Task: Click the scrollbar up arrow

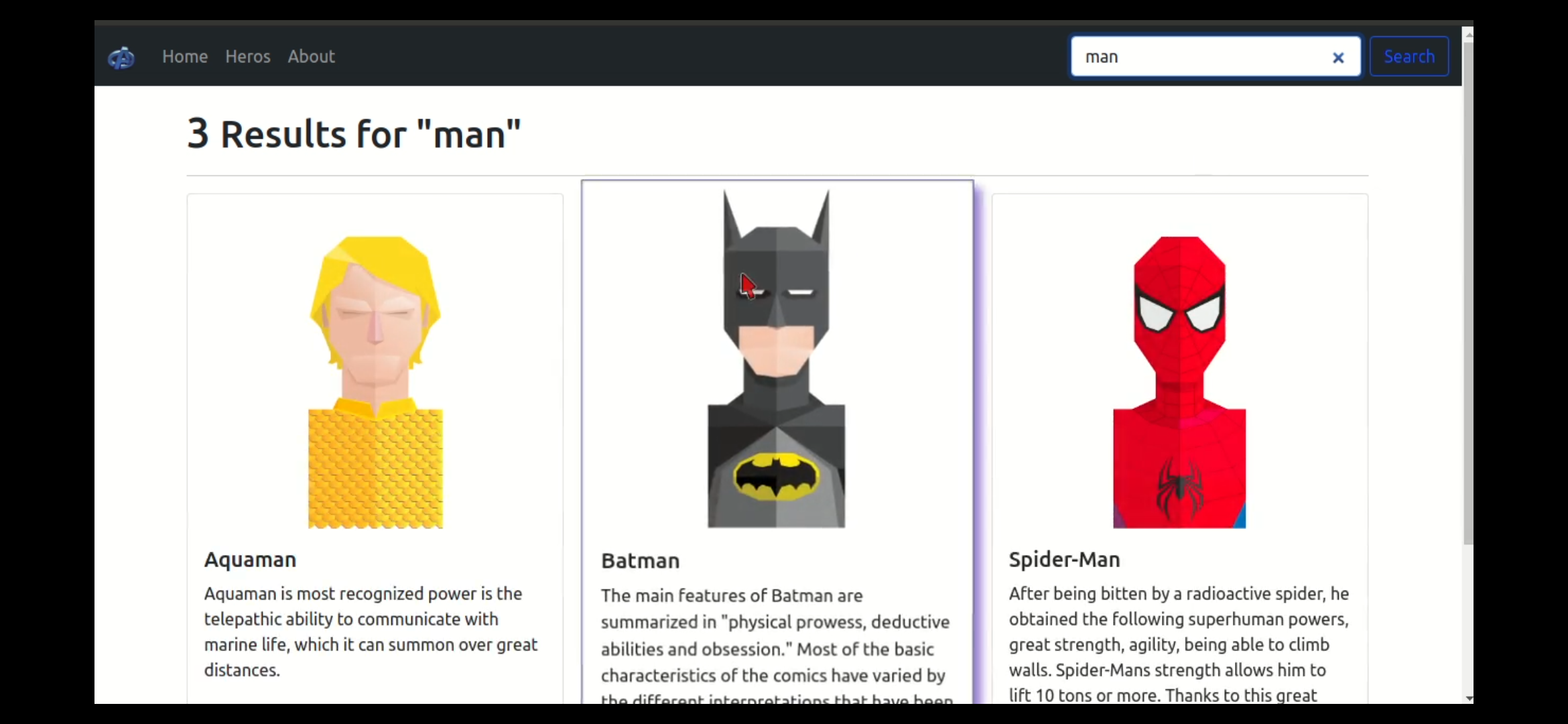Action: click(1469, 34)
